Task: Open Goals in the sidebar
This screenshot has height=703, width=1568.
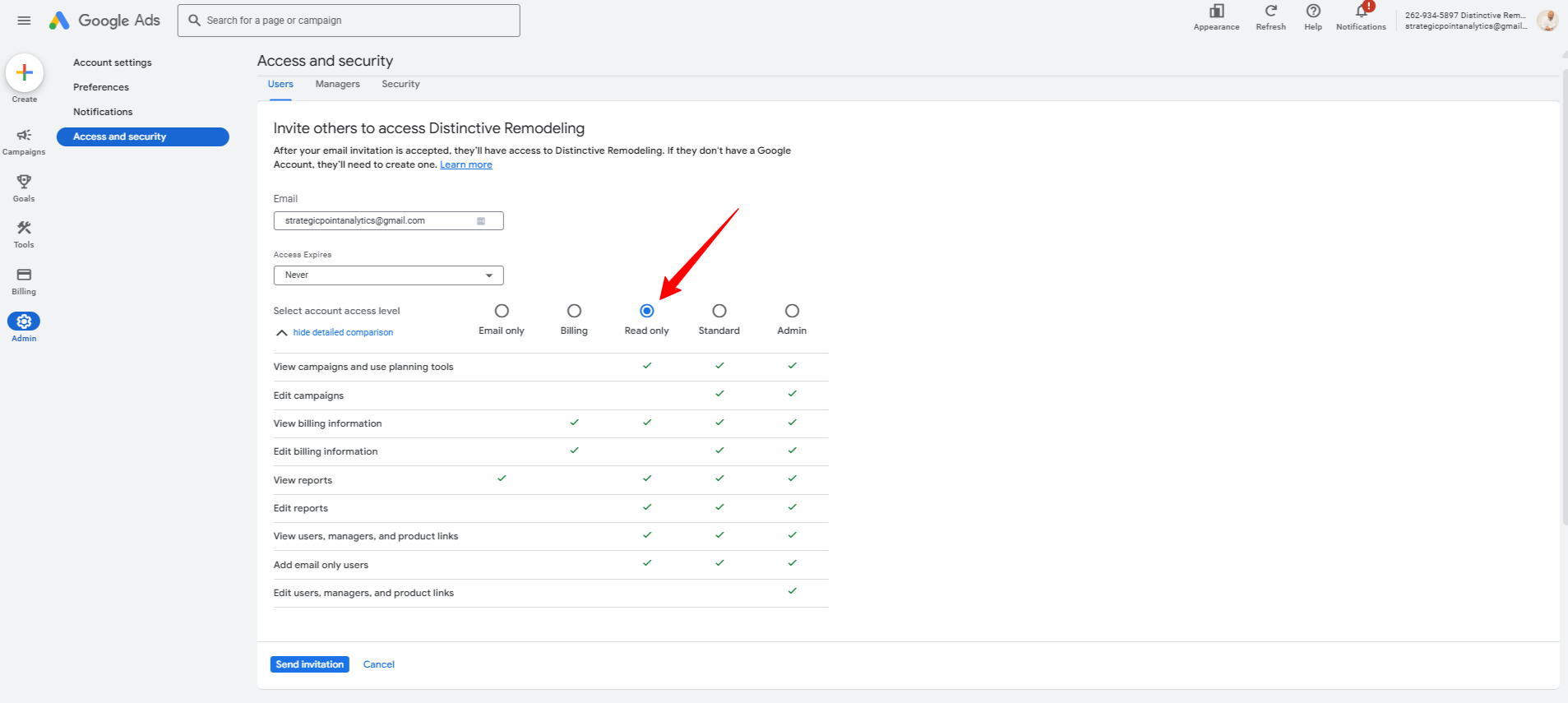Action: pos(24,188)
